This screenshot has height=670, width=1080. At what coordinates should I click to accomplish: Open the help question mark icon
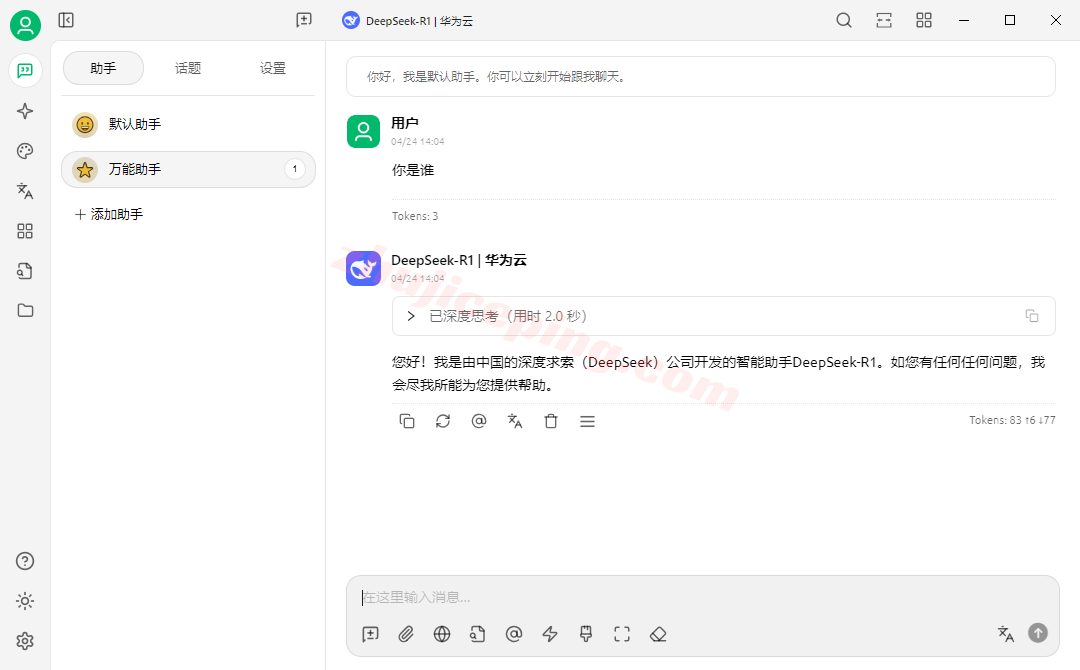(x=25, y=561)
